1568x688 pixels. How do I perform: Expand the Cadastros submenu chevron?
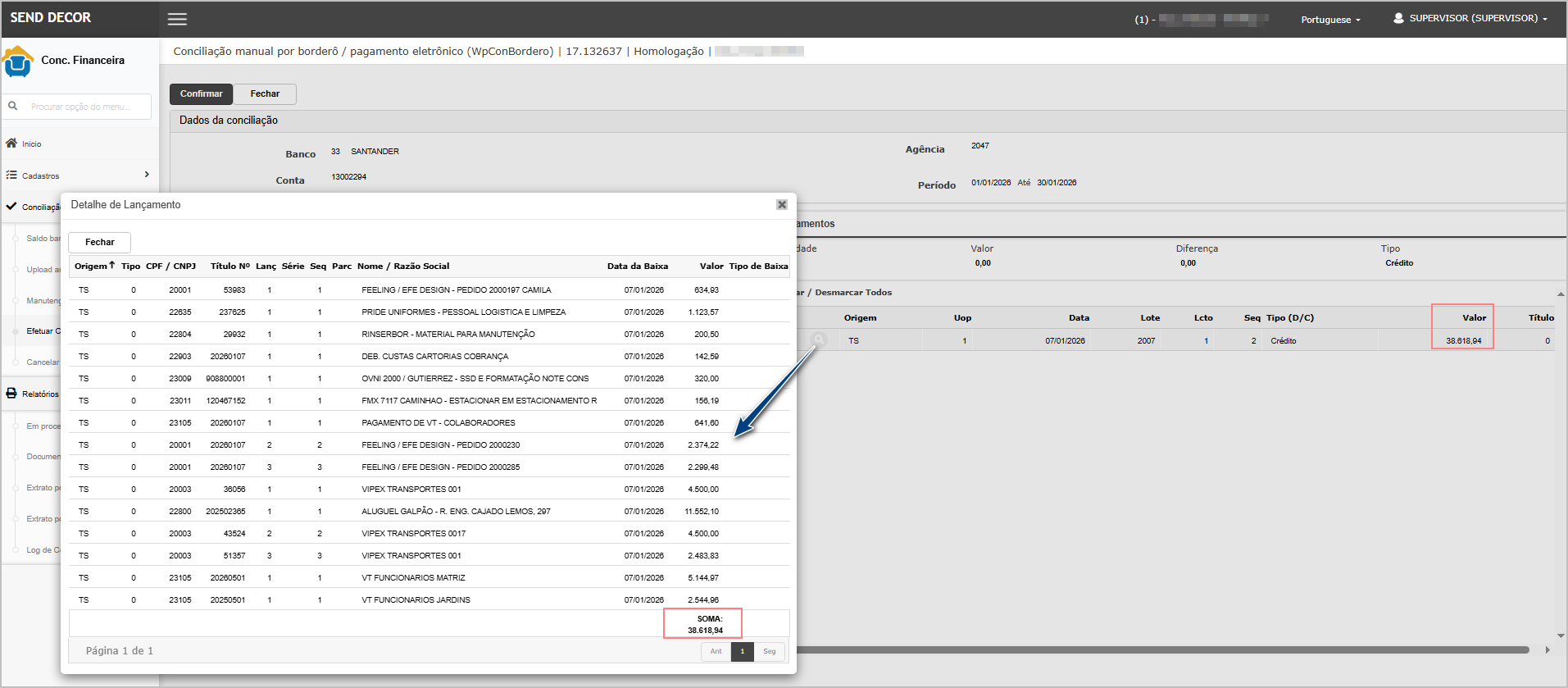pyautogui.click(x=147, y=175)
